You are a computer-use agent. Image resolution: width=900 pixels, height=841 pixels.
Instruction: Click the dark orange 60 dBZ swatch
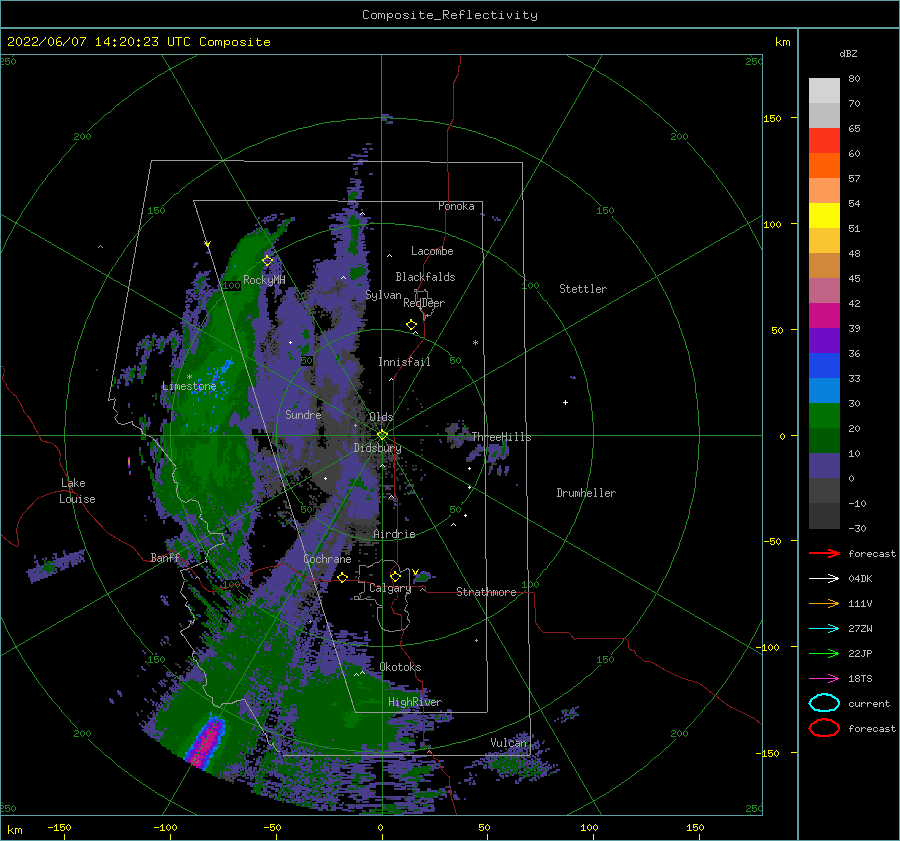[824, 165]
